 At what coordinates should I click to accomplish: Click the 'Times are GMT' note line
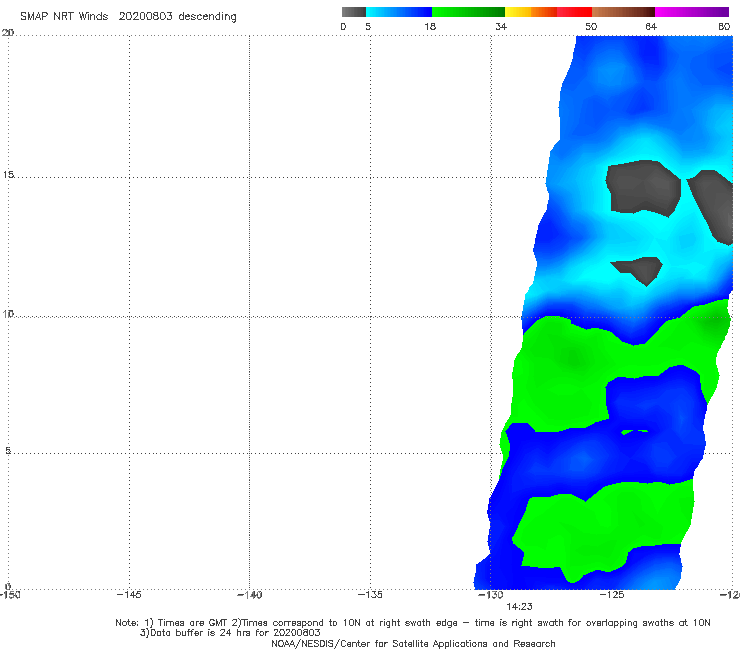pyautogui.click(x=413, y=623)
